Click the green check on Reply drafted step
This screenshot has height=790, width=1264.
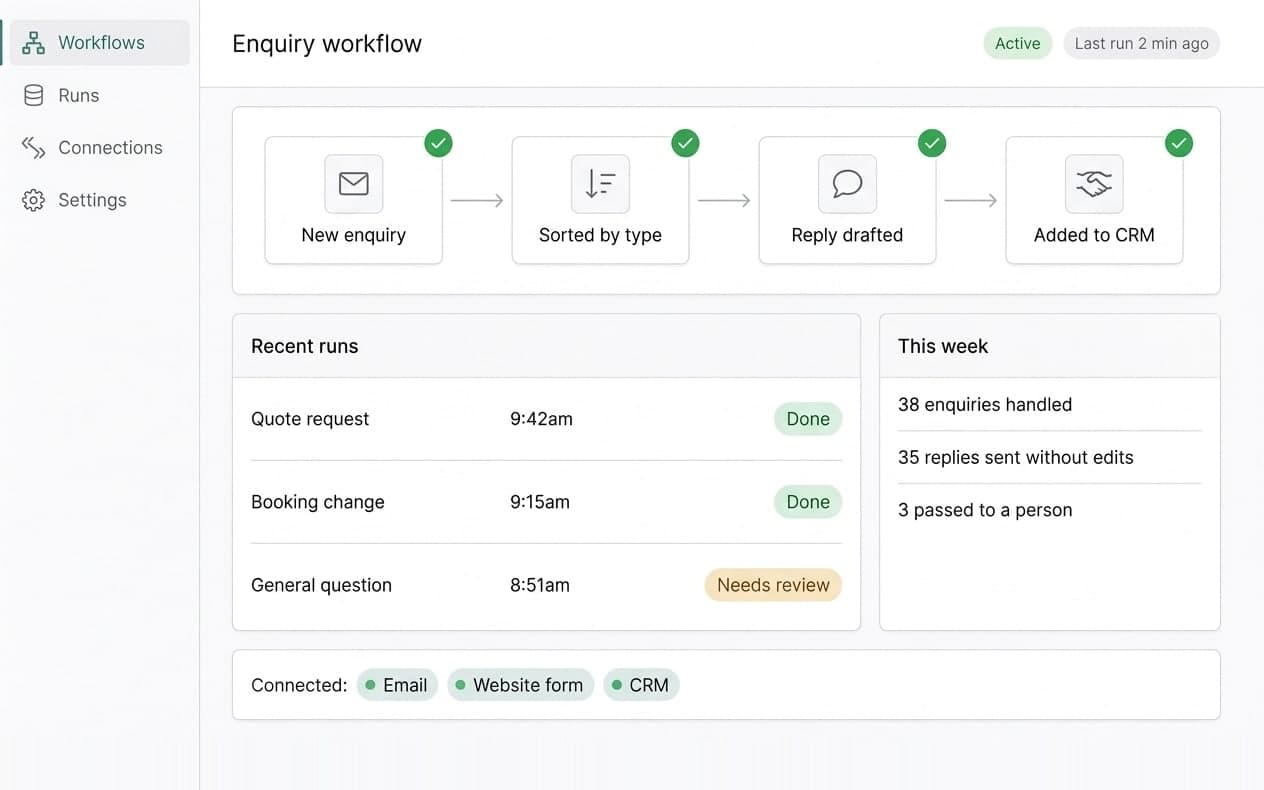pyautogui.click(x=932, y=143)
